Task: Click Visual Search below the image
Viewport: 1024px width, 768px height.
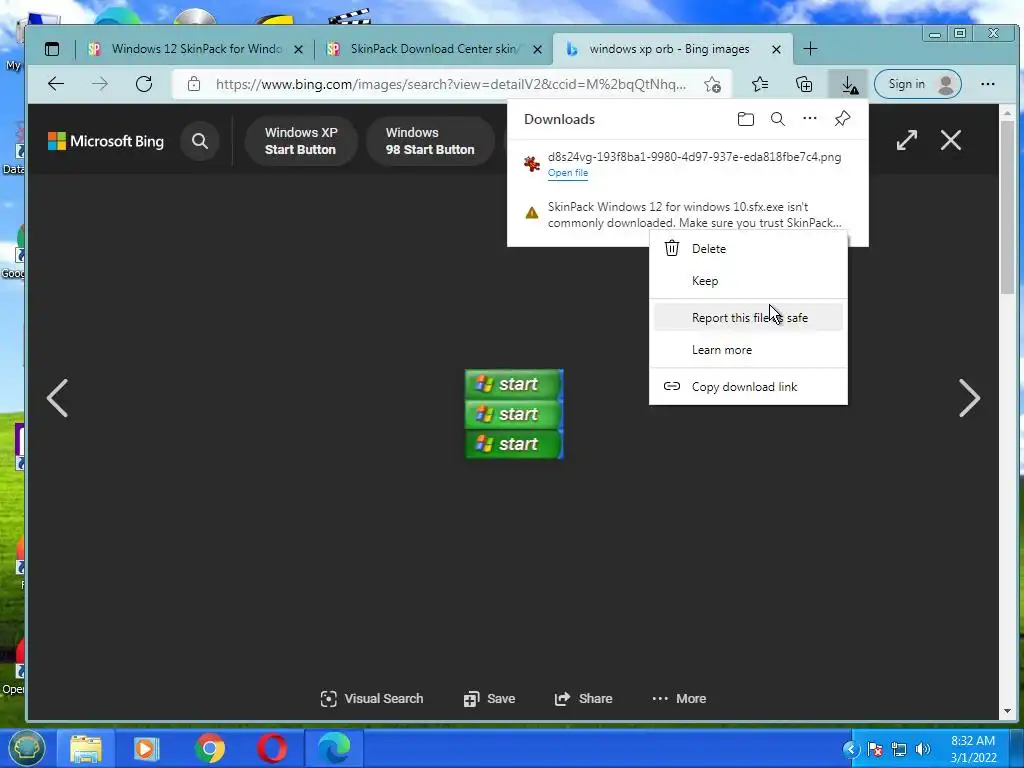Action: coord(372,699)
